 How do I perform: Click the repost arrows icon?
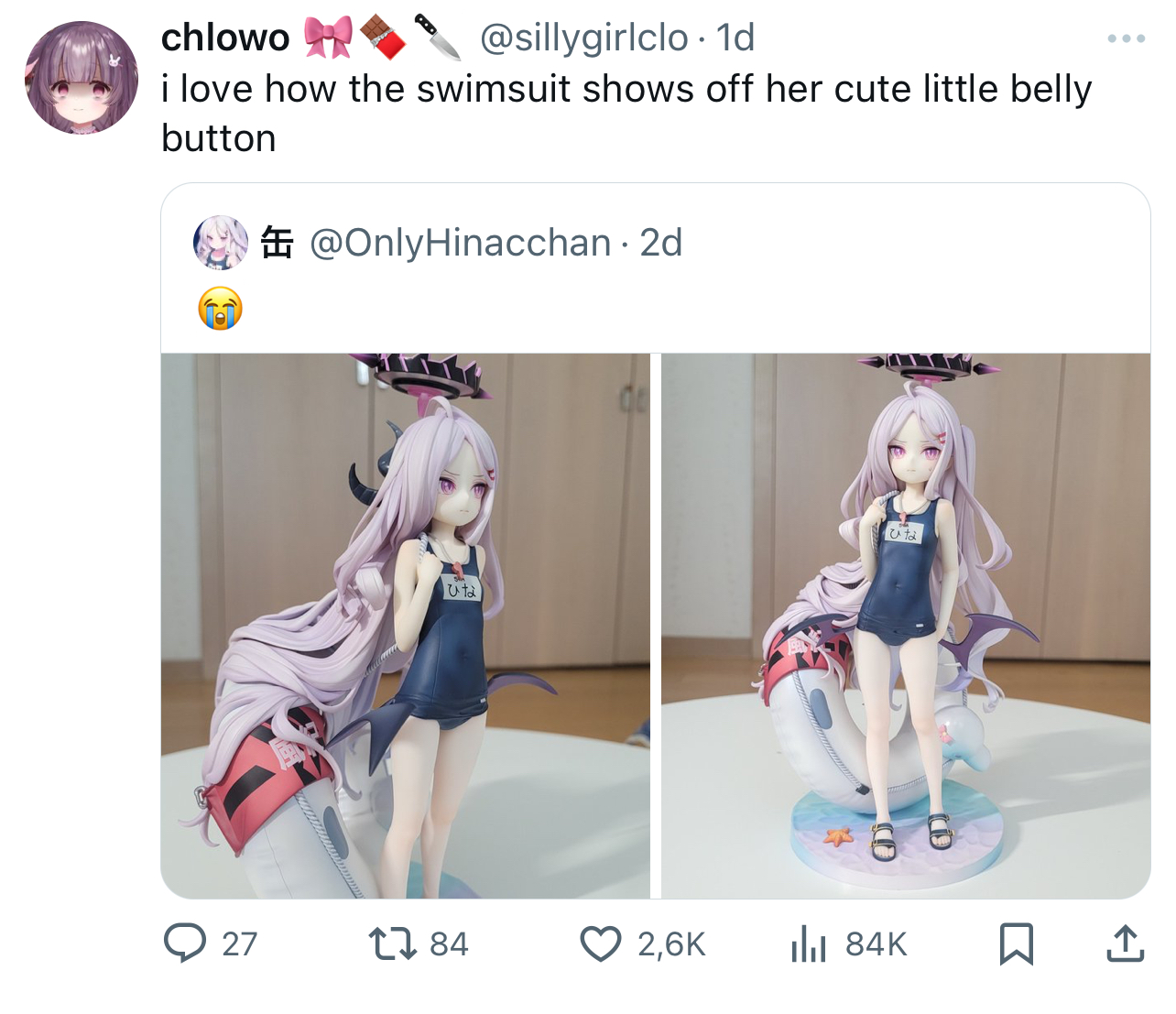pos(390,943)
